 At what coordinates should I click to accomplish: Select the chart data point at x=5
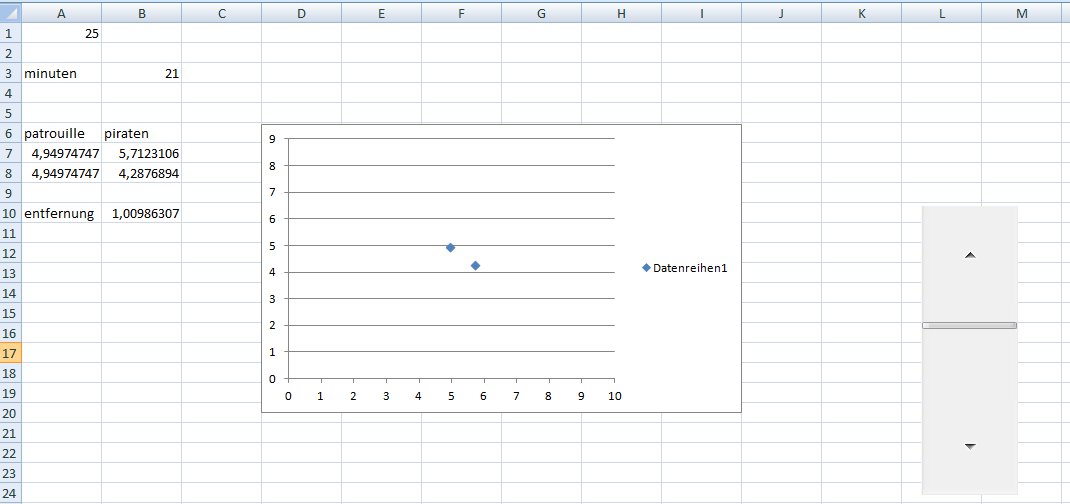tap(451, 247)
